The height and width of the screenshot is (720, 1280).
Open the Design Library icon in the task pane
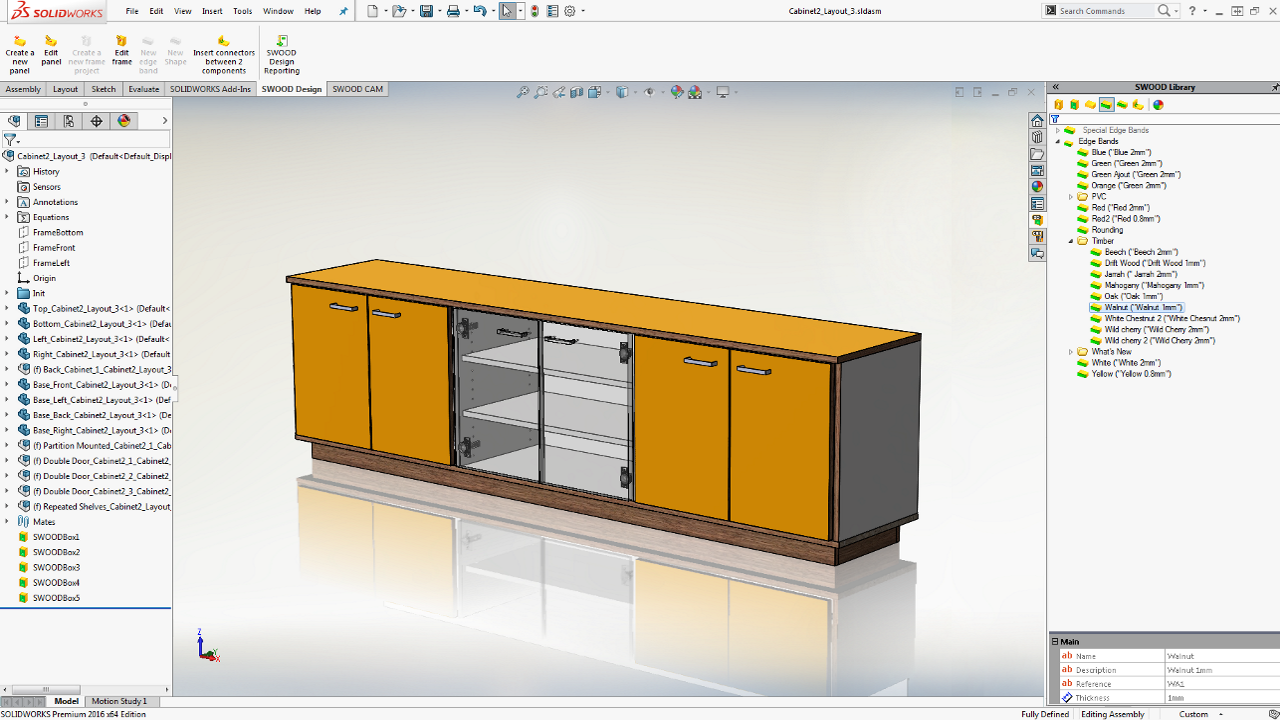coord(1037,137)
